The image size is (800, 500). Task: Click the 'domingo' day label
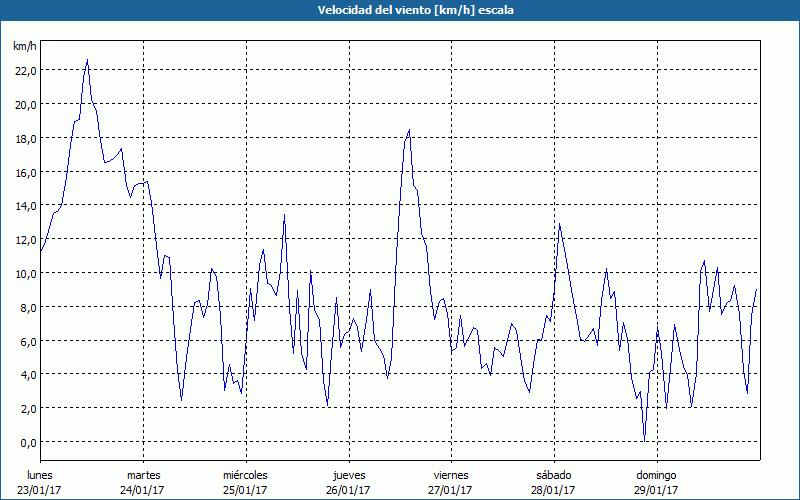(655, 475)
